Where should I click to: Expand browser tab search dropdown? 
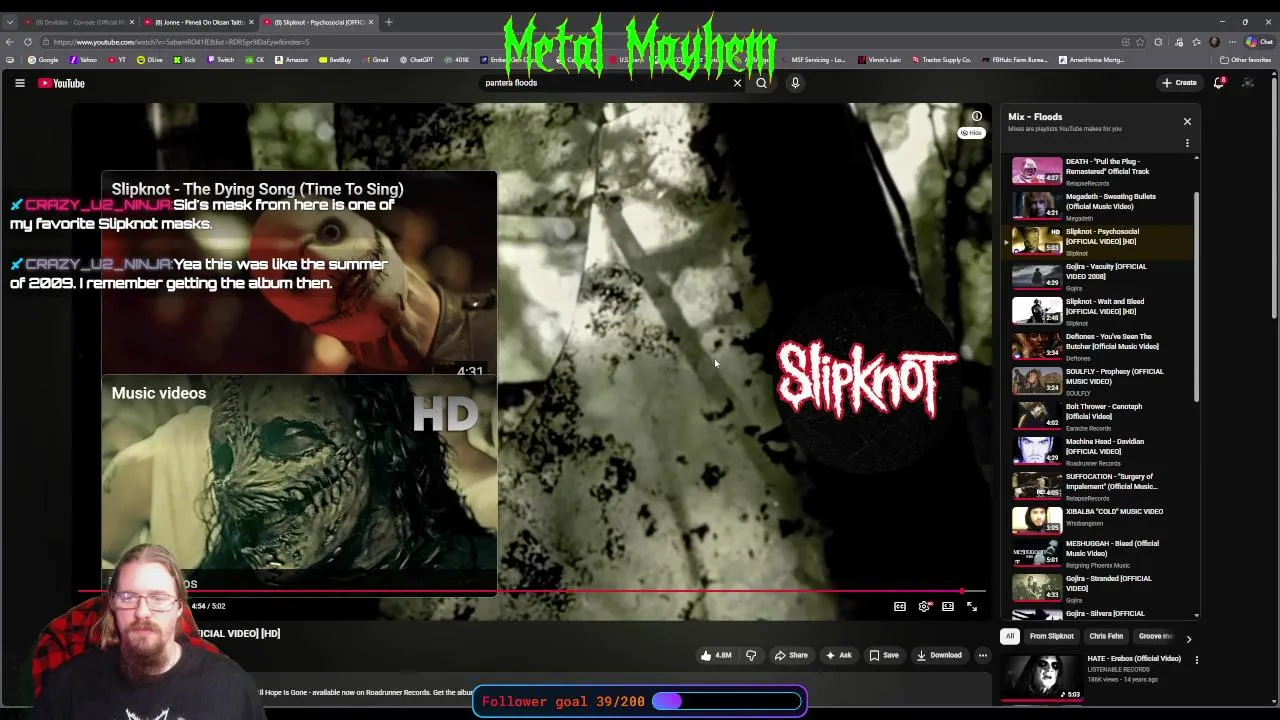(x=9, y=22)
